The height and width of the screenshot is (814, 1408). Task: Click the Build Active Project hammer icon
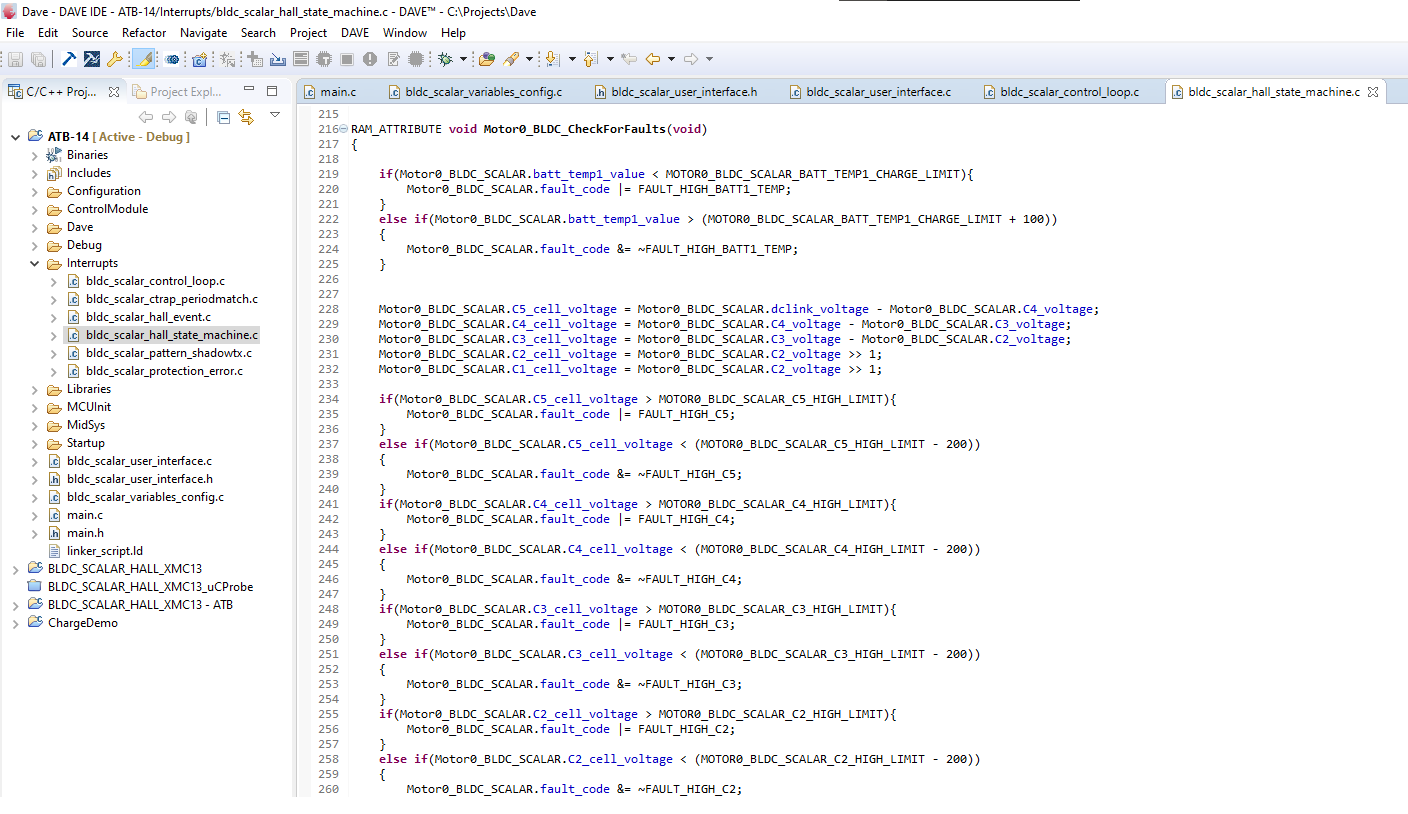(69, 60)
